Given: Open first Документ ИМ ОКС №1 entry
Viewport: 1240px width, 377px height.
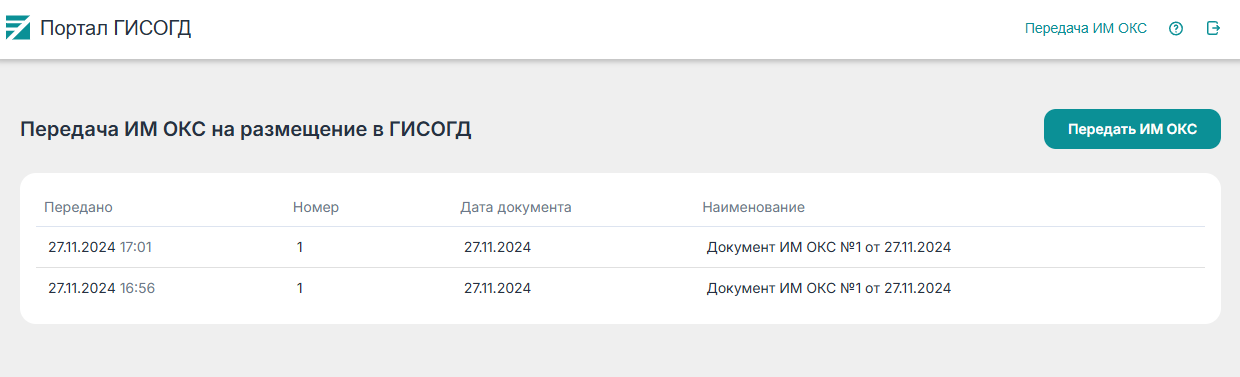Looking at the screenshot, I should pyautogui.click(x=829, y=247).
